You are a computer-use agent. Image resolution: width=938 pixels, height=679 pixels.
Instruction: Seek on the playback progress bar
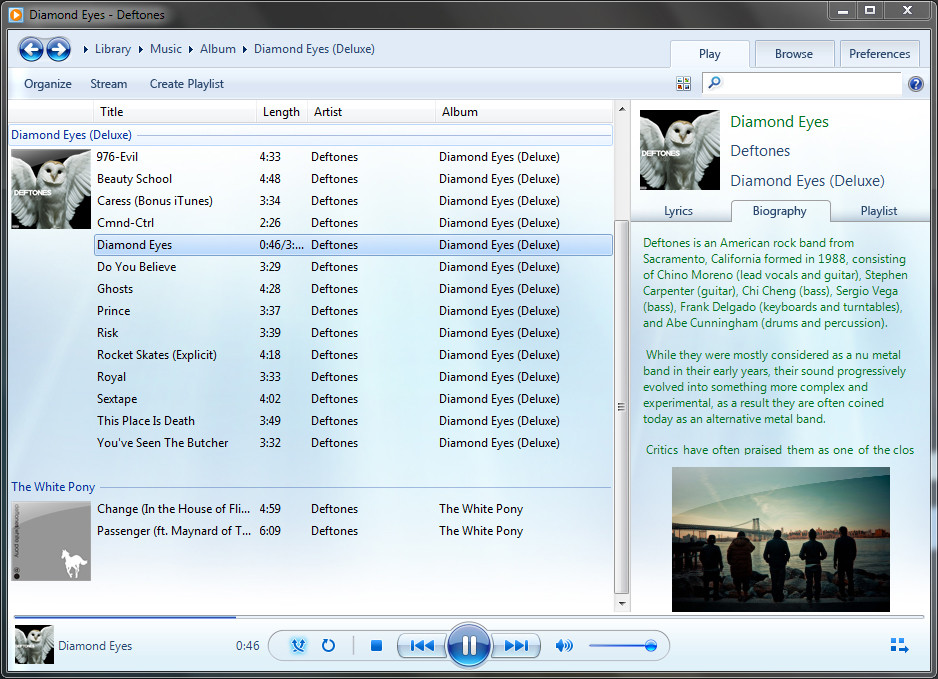tap(469, 616)
